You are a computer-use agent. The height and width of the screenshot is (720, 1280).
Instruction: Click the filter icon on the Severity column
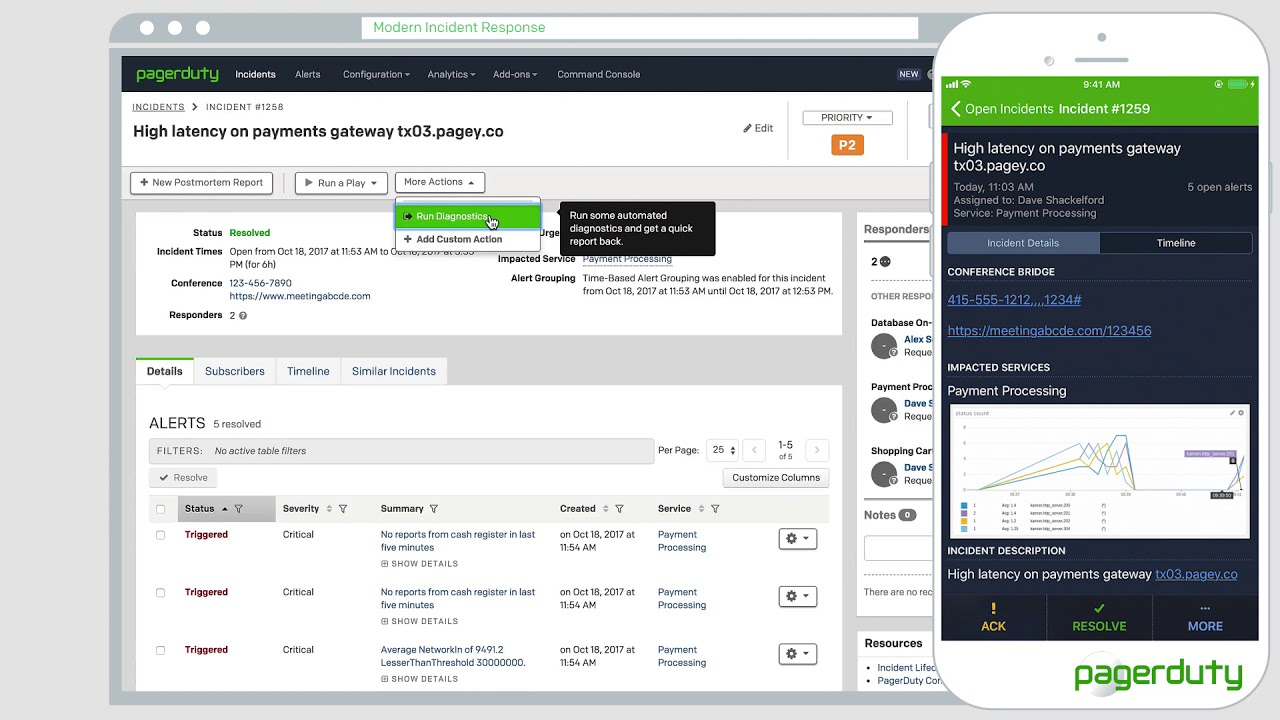343,508
